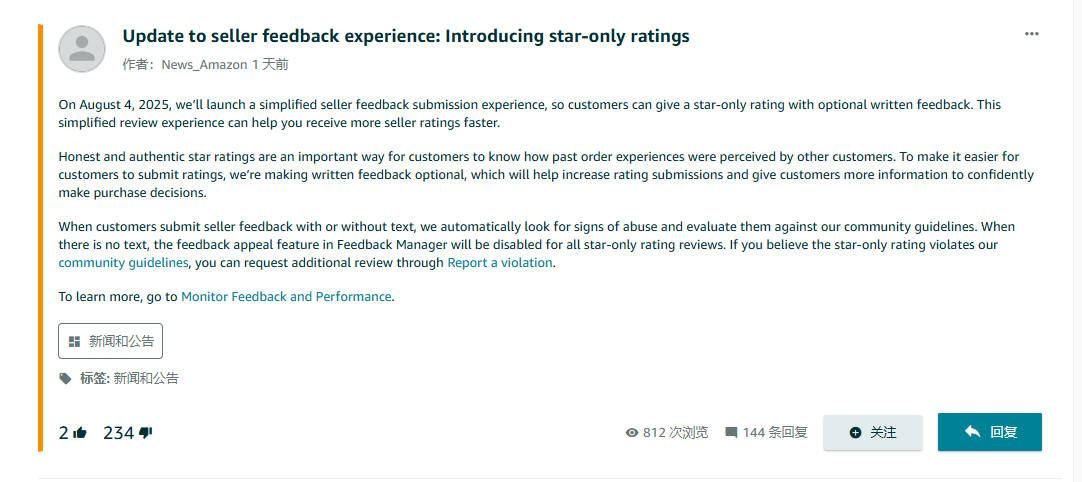Click the replies speech bubble icon

(731, 432)
